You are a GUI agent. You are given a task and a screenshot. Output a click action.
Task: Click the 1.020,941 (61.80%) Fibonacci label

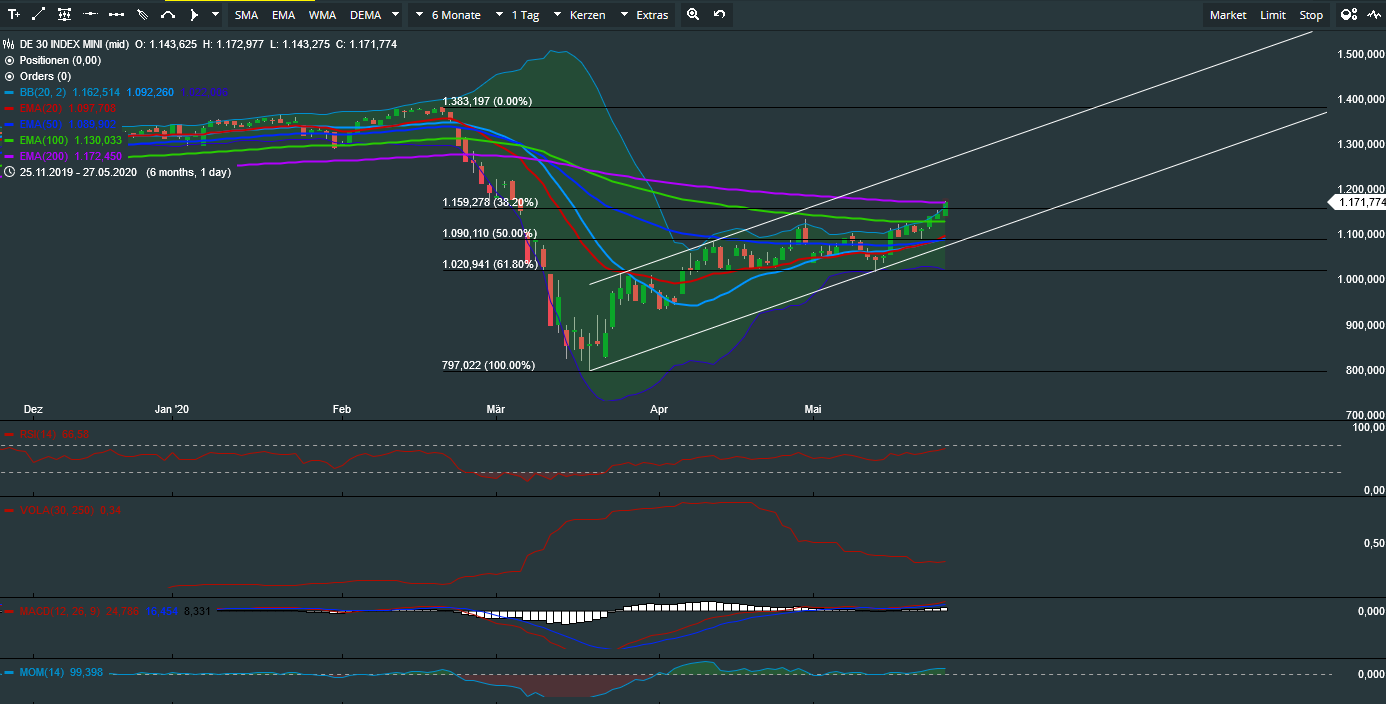pyautogui.click(x=490, y=265)
